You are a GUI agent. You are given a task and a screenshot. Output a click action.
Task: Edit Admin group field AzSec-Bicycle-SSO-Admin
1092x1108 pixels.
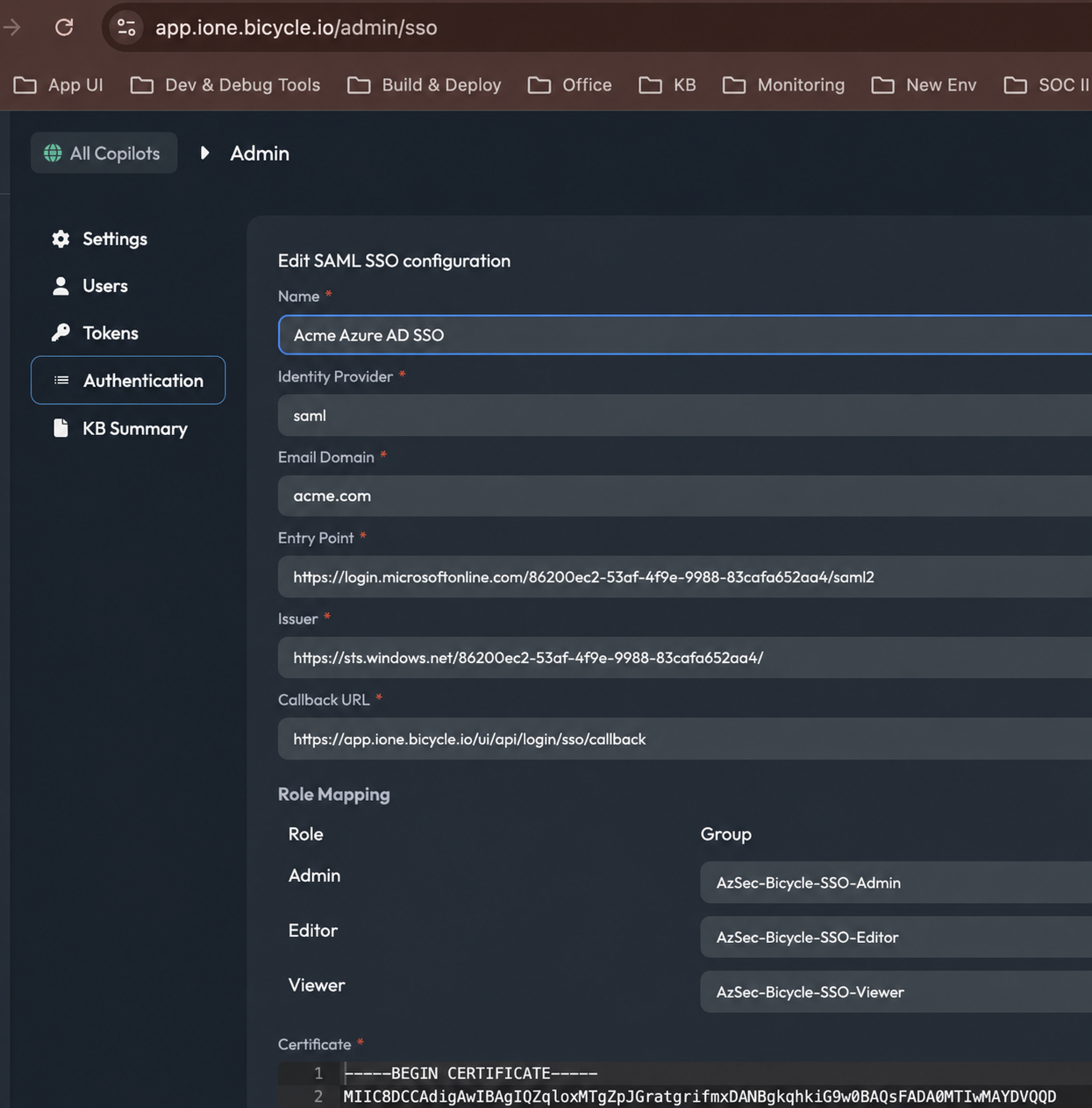pos(896,883)
